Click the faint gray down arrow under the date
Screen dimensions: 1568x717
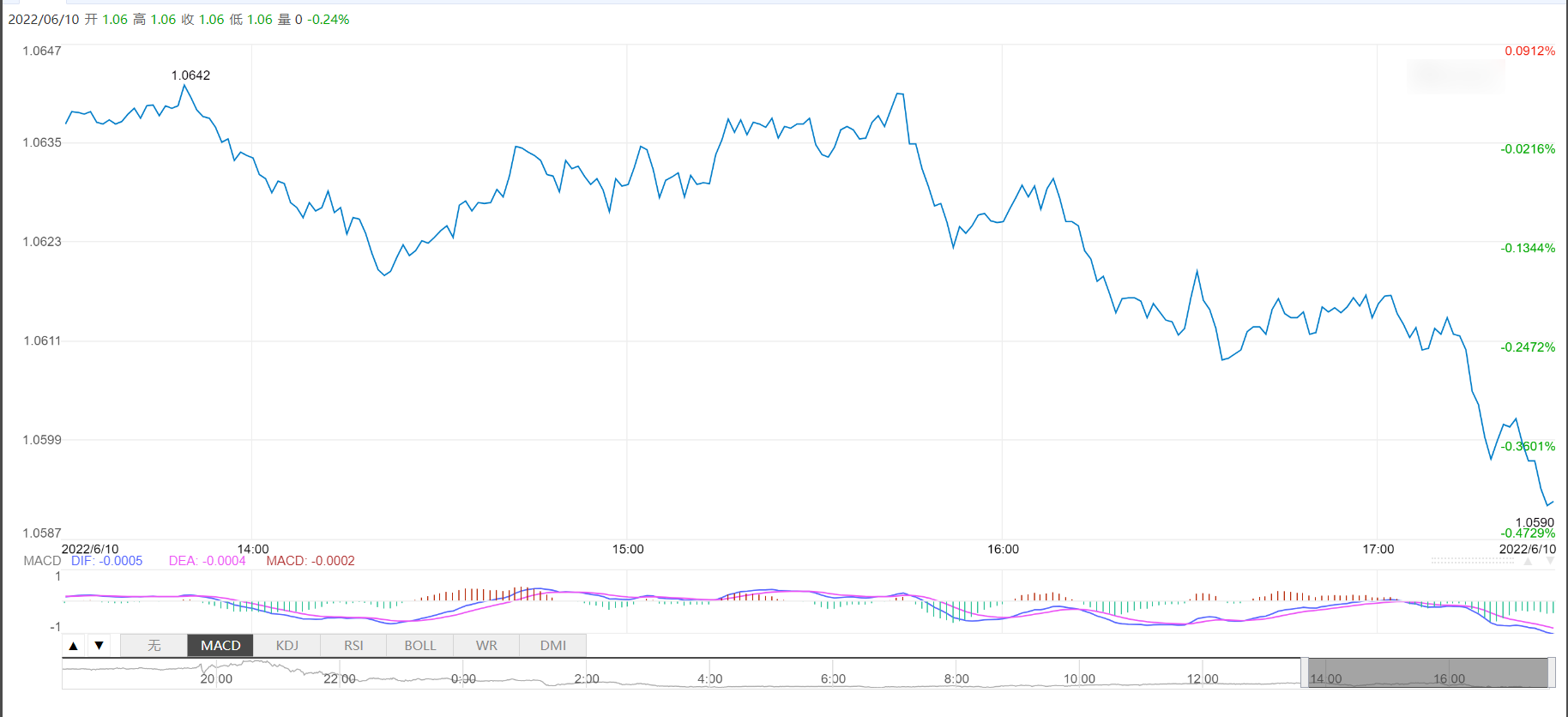1550,561
